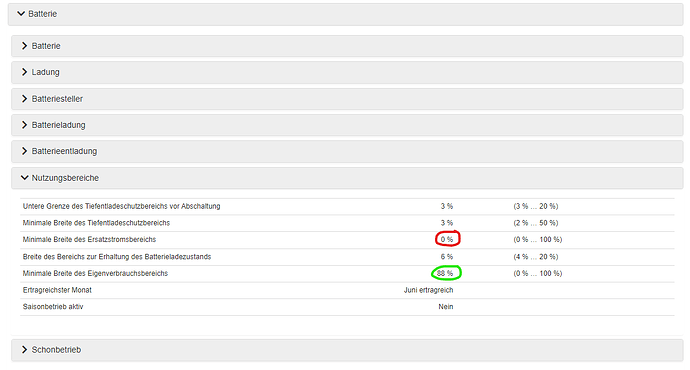Collapse the top-level Batterie section

345,14
